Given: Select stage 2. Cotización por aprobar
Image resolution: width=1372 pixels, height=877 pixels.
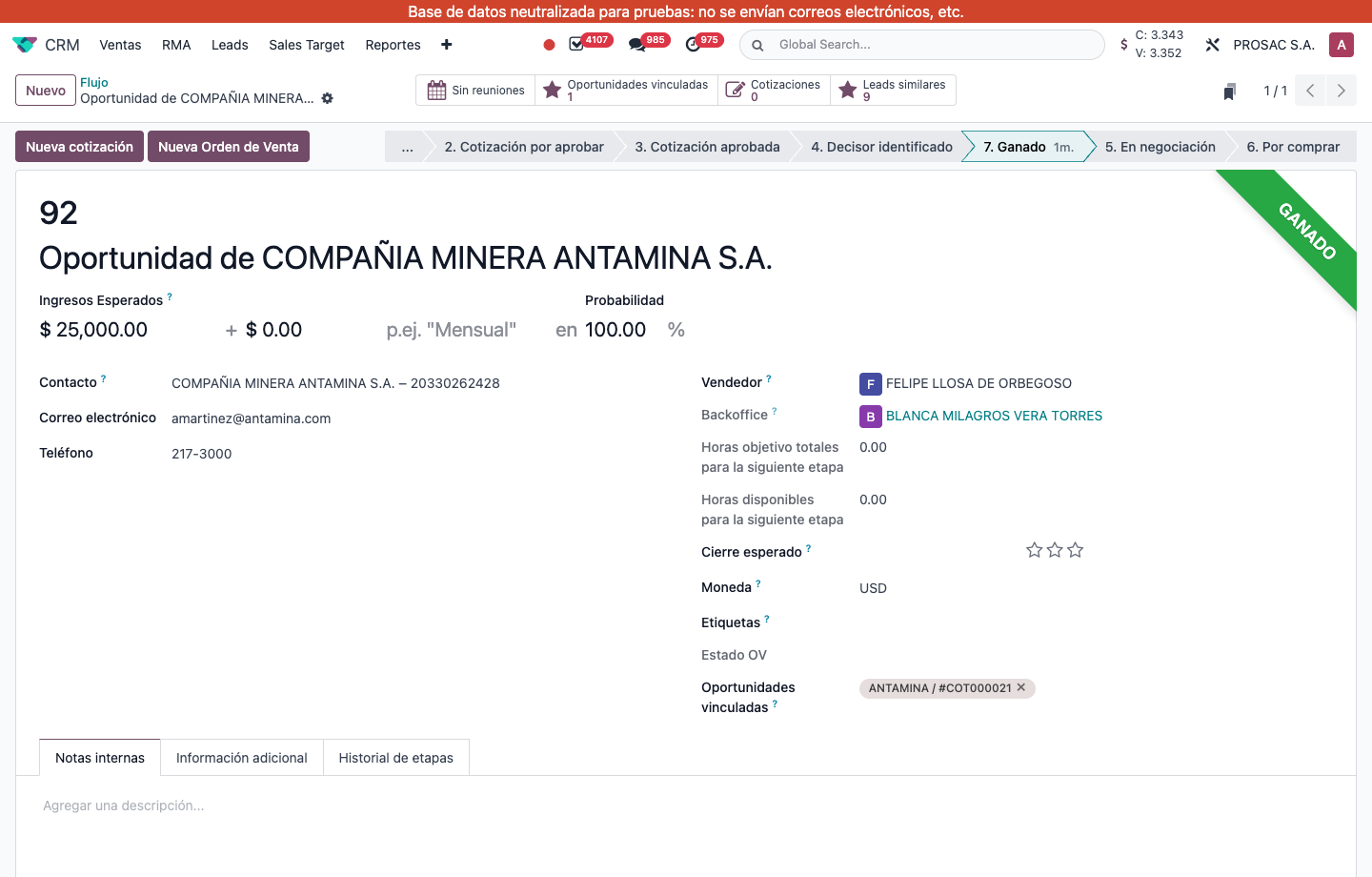Looking at the screenshot, I should [x=524, y=147].
